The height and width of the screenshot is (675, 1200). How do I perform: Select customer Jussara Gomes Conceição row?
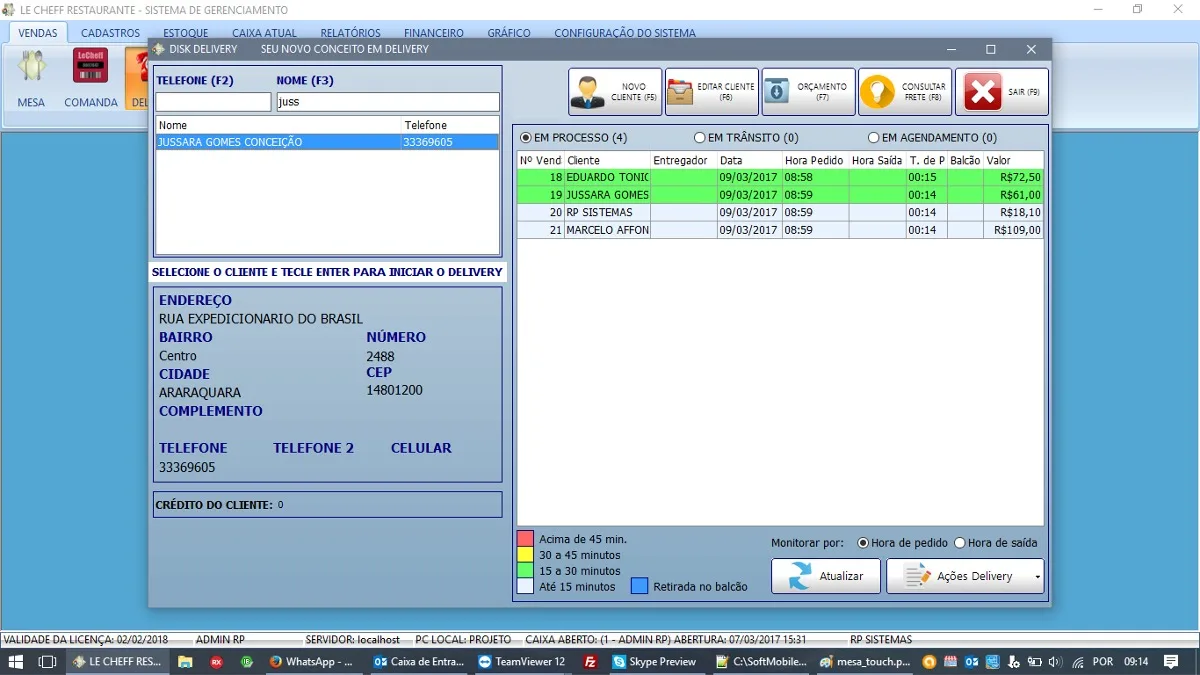tap(327, 142)
